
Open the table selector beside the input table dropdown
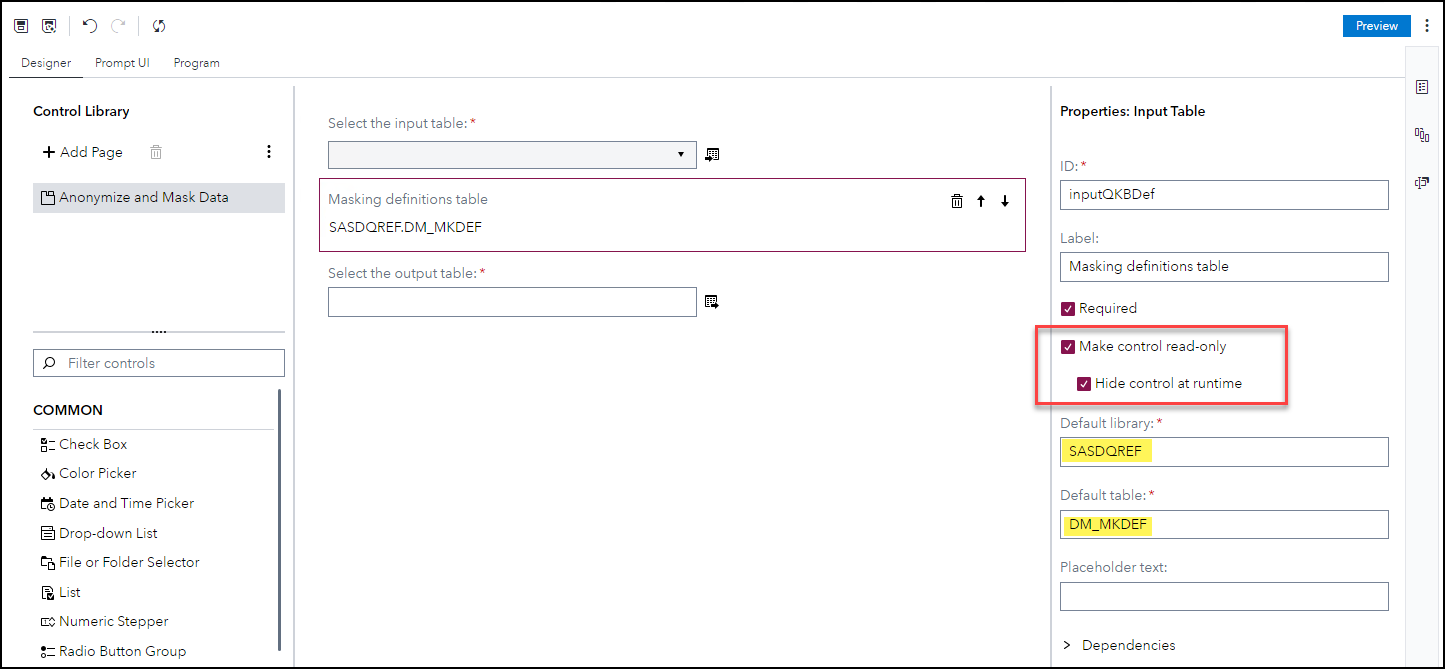click(711, 153)
